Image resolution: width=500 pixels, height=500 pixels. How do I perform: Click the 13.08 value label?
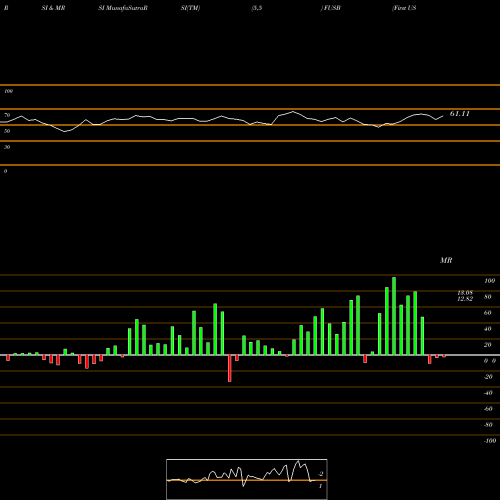click(465, 293)
